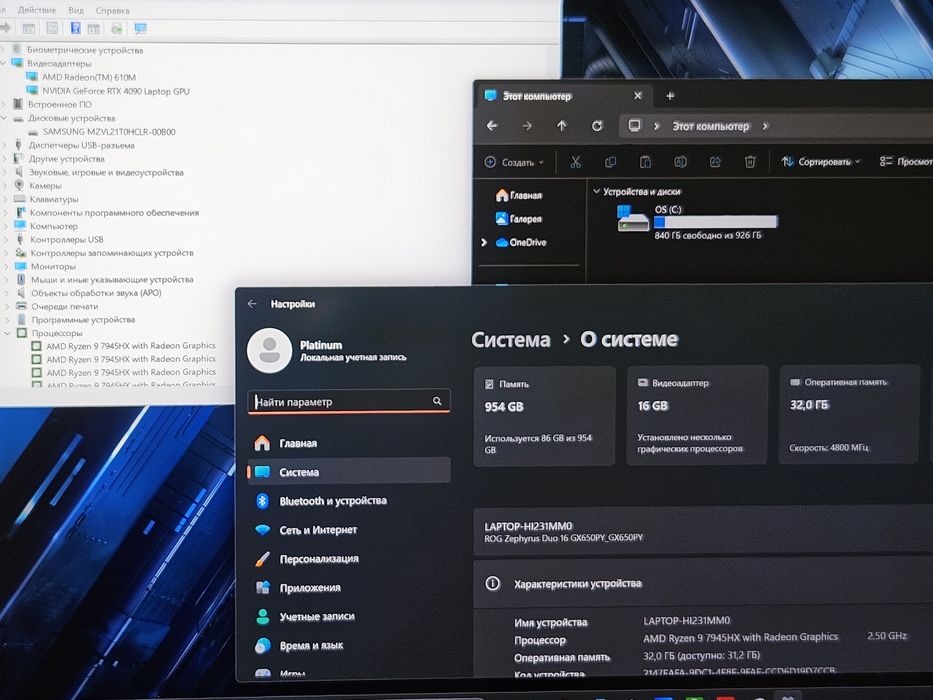The image size is (933, 700).
Task: Go up one folder level in Explorer
Action: (562, 126)
